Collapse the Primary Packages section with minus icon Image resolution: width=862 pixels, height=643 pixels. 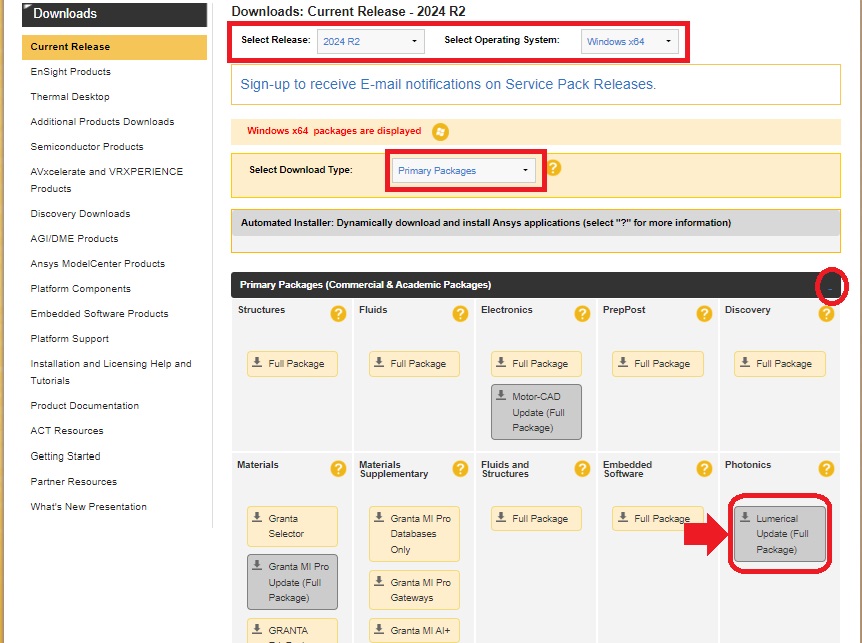[830, 287]
